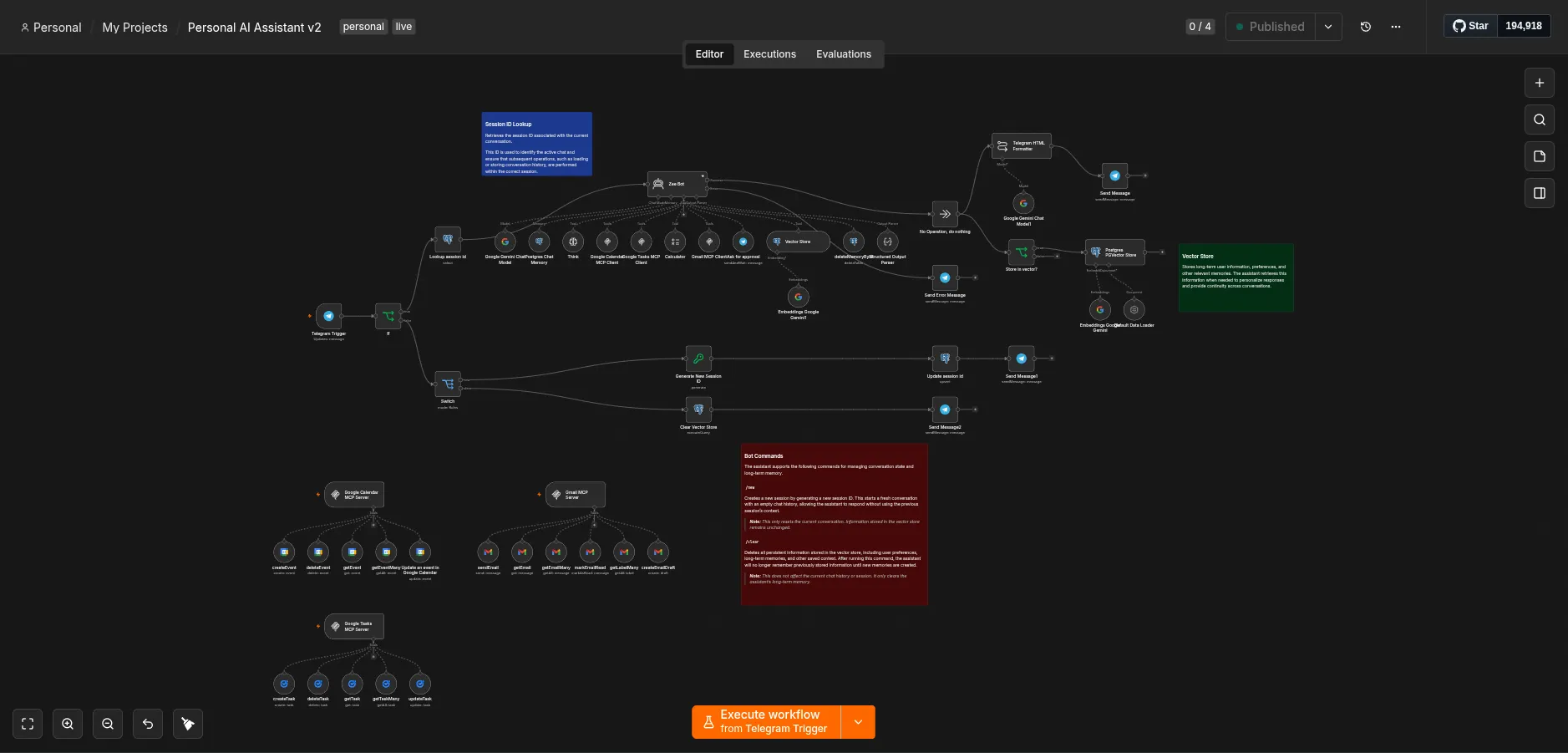The image size is (1568, 753).
Task: Select the Google Tasks MCP Server node
Action: pos(354,626)
